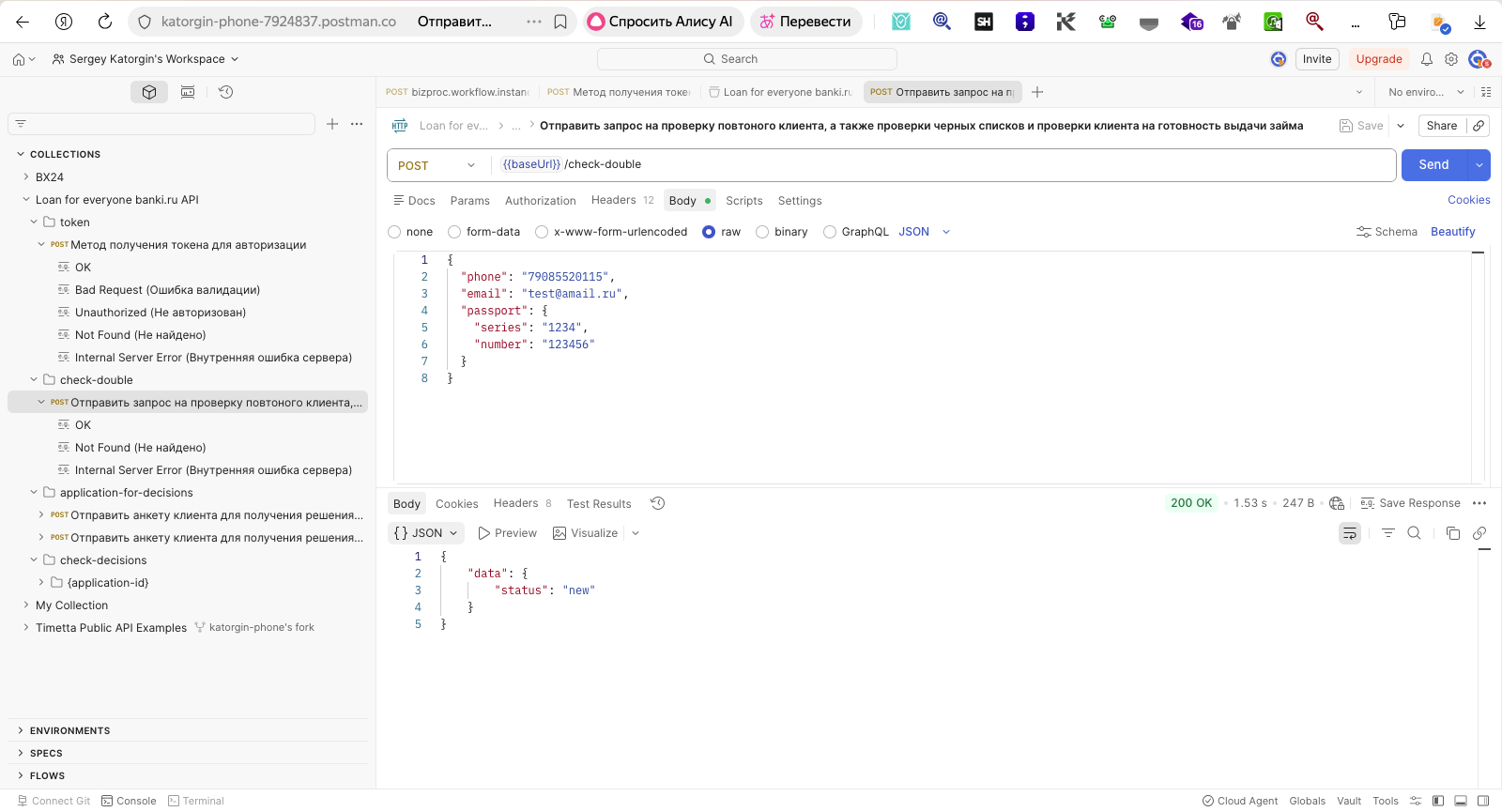
Task: Click the settings gear in header
Action: [1451, 59]
